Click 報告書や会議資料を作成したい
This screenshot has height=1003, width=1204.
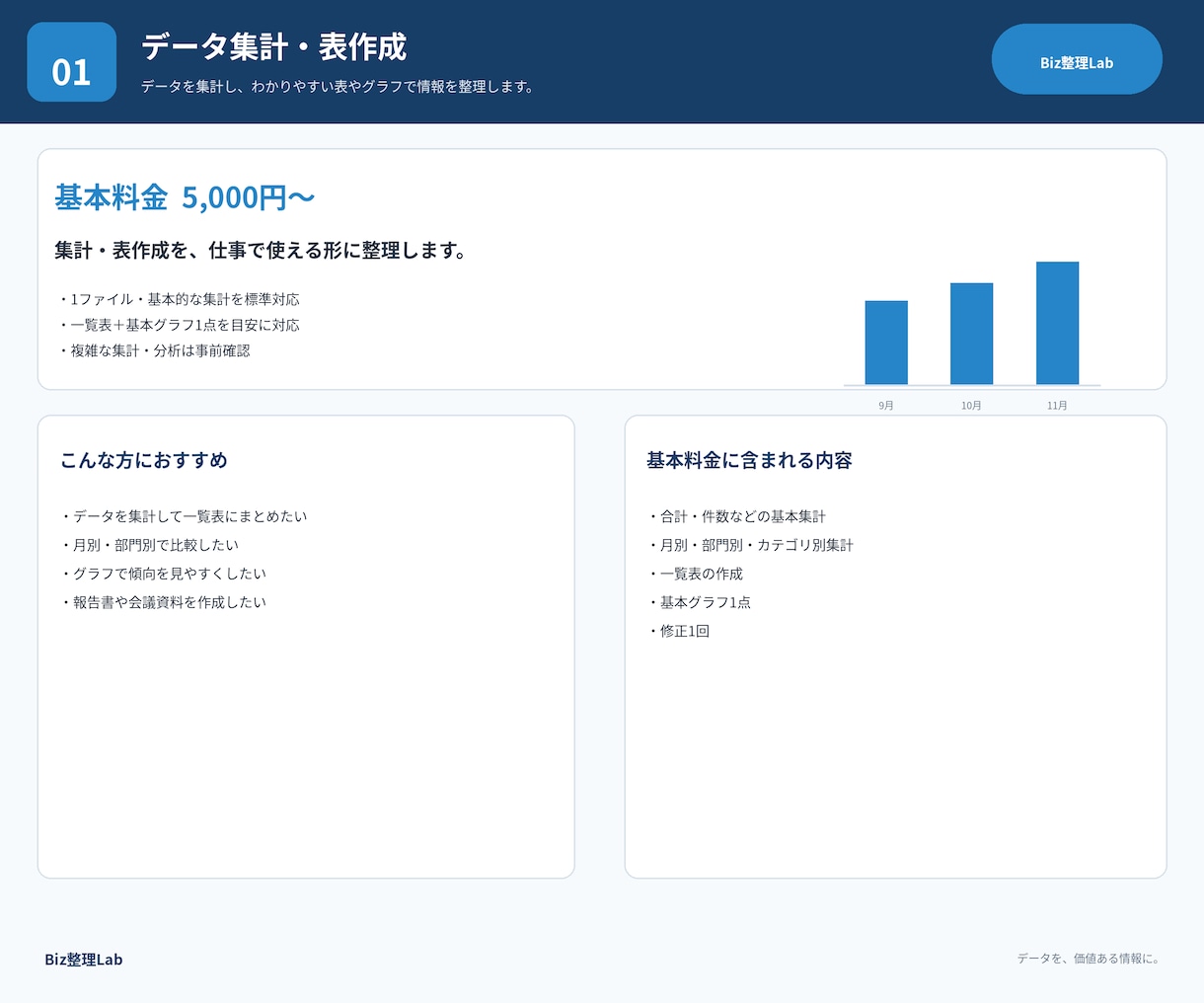[x=163, y=602]
